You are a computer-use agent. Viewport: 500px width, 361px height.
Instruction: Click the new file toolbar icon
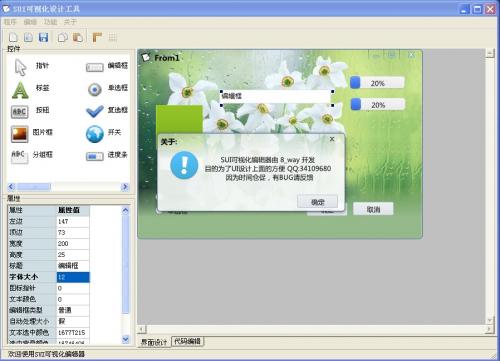point(13,37)
